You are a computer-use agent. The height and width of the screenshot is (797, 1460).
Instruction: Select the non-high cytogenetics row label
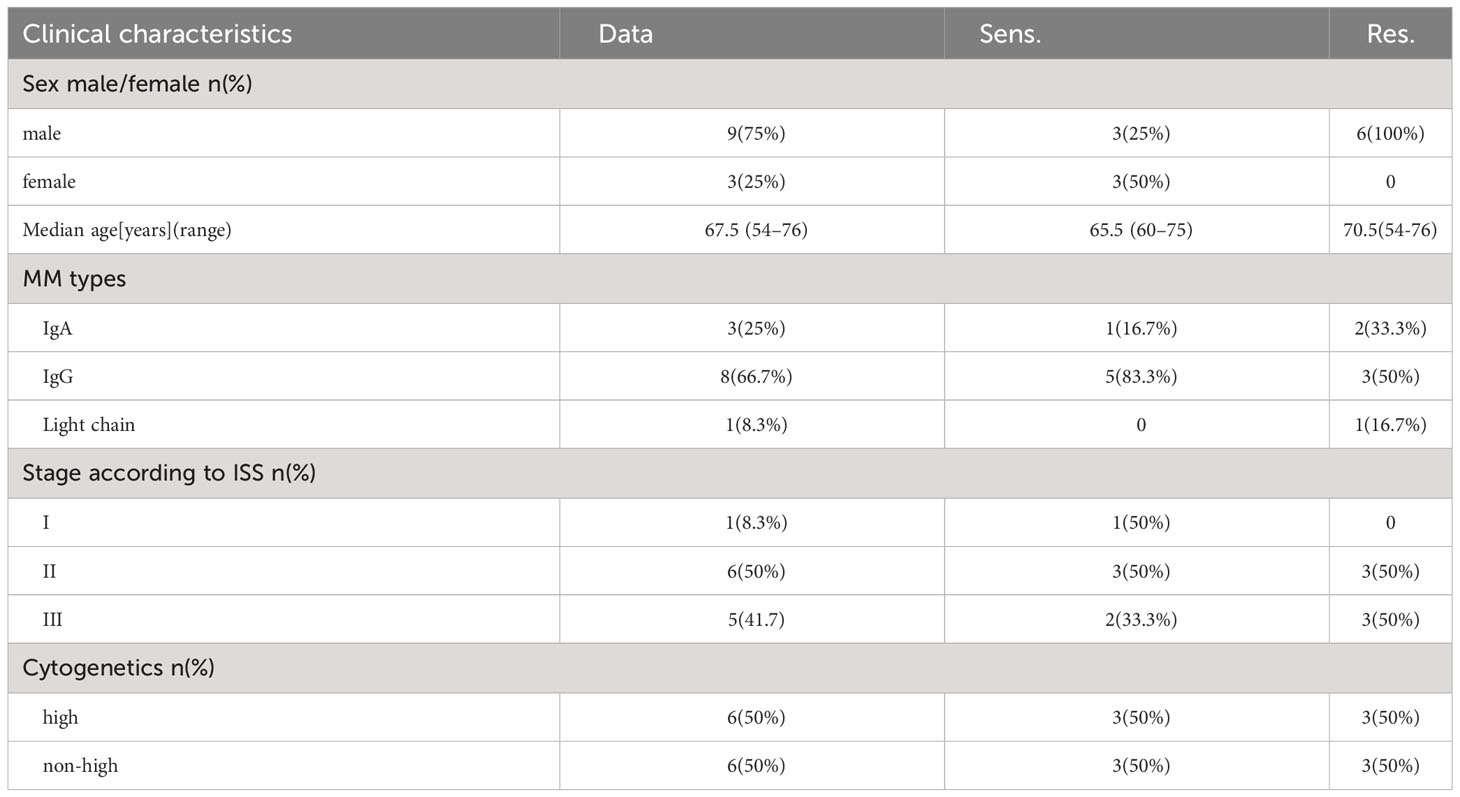point(80,765)
